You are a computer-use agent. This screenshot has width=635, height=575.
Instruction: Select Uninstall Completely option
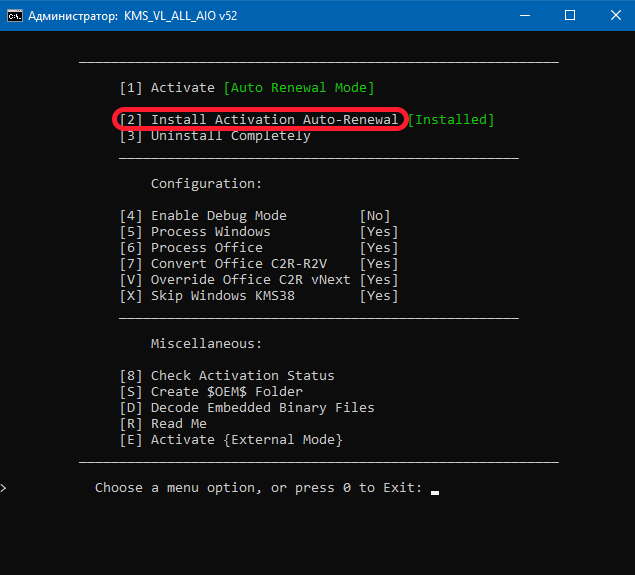point(215,136)
